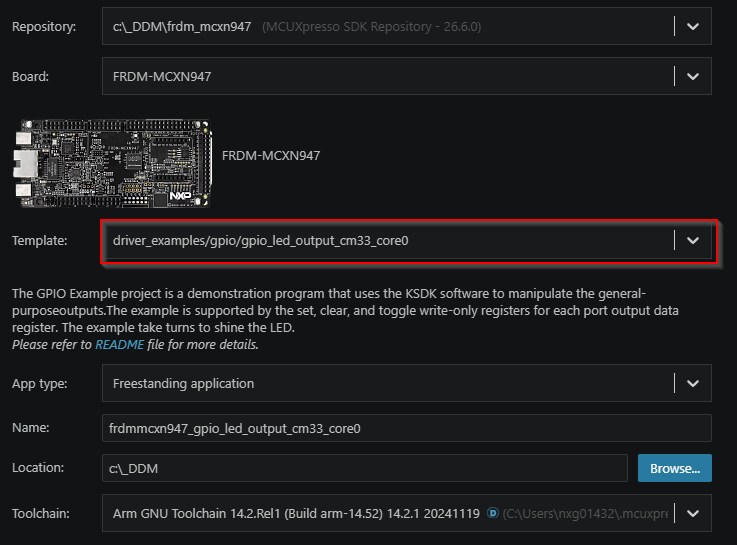
Task: Click the FRDM-MCXN947 caption beside board image
Action: pos(271,156)
